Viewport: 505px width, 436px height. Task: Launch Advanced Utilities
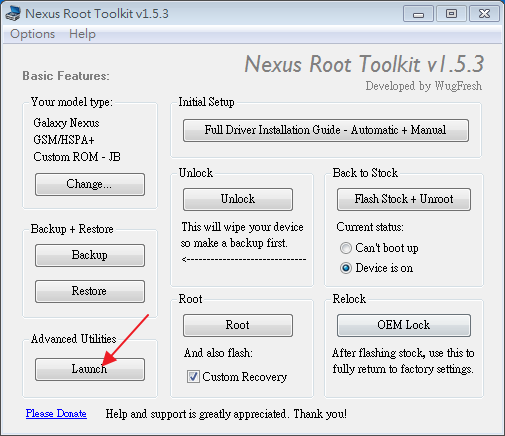(90, 369)
